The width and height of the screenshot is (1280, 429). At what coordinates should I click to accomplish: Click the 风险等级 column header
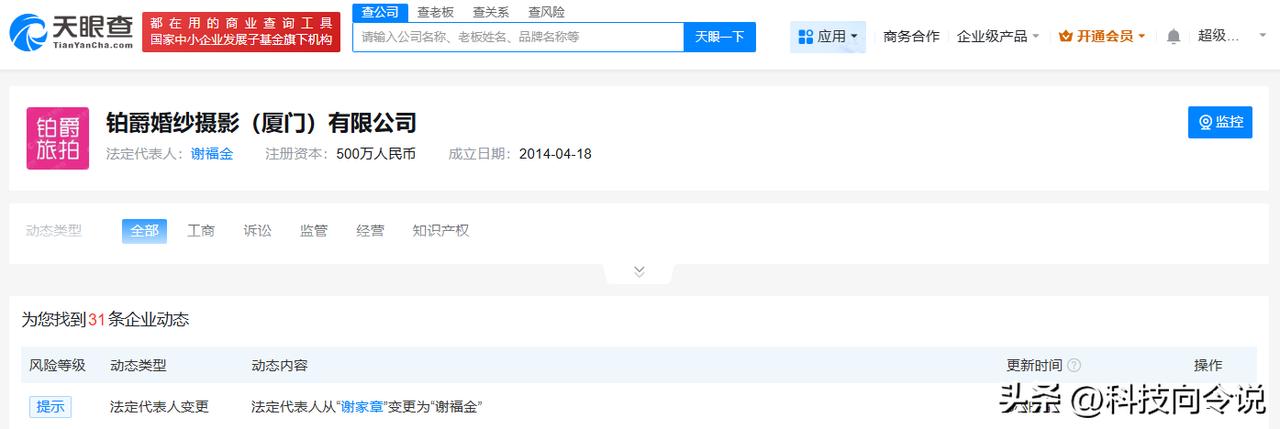click(x=57, y=366)
